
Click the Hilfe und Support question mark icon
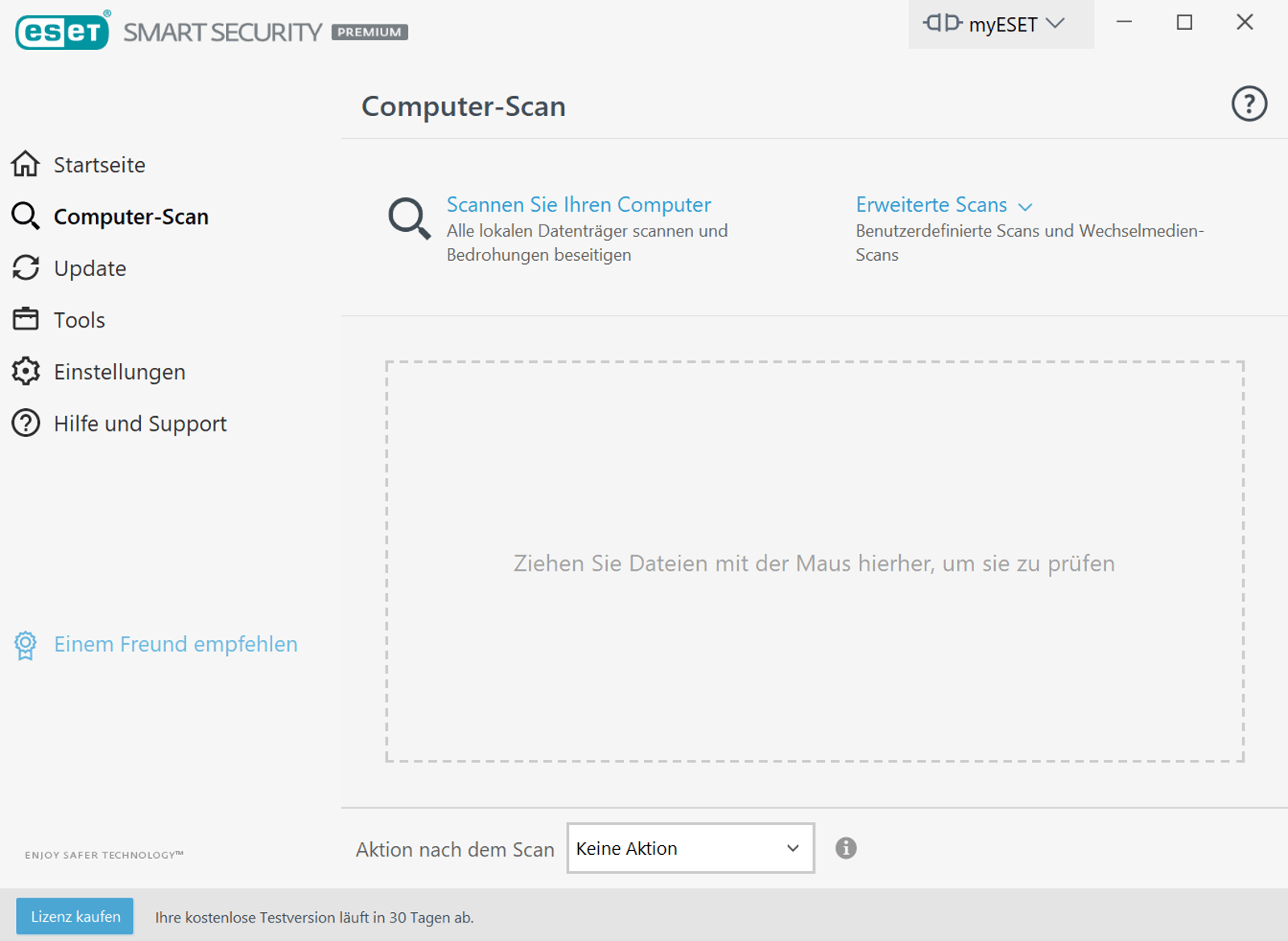(25, 423)
